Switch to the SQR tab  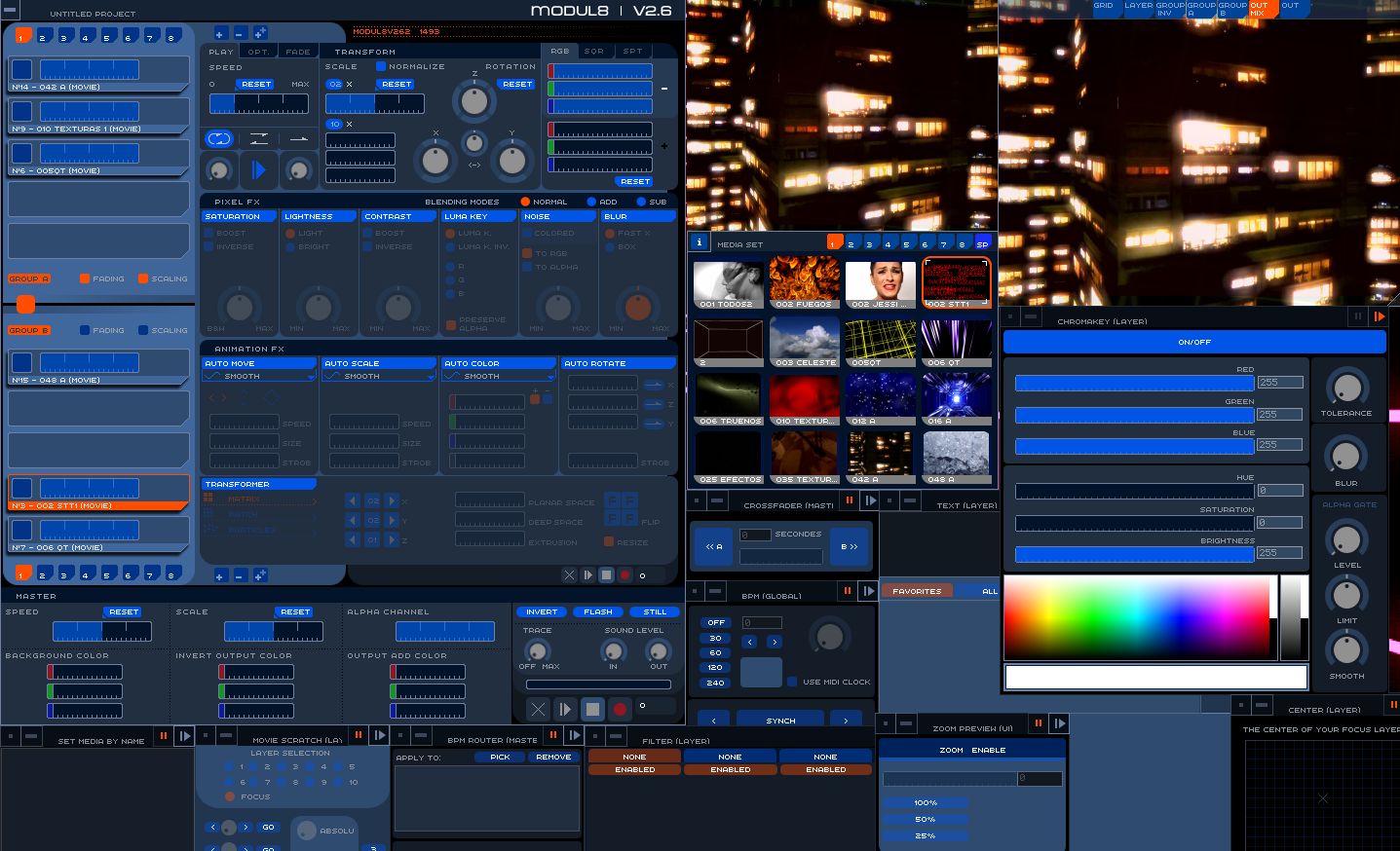click(594, 51)
